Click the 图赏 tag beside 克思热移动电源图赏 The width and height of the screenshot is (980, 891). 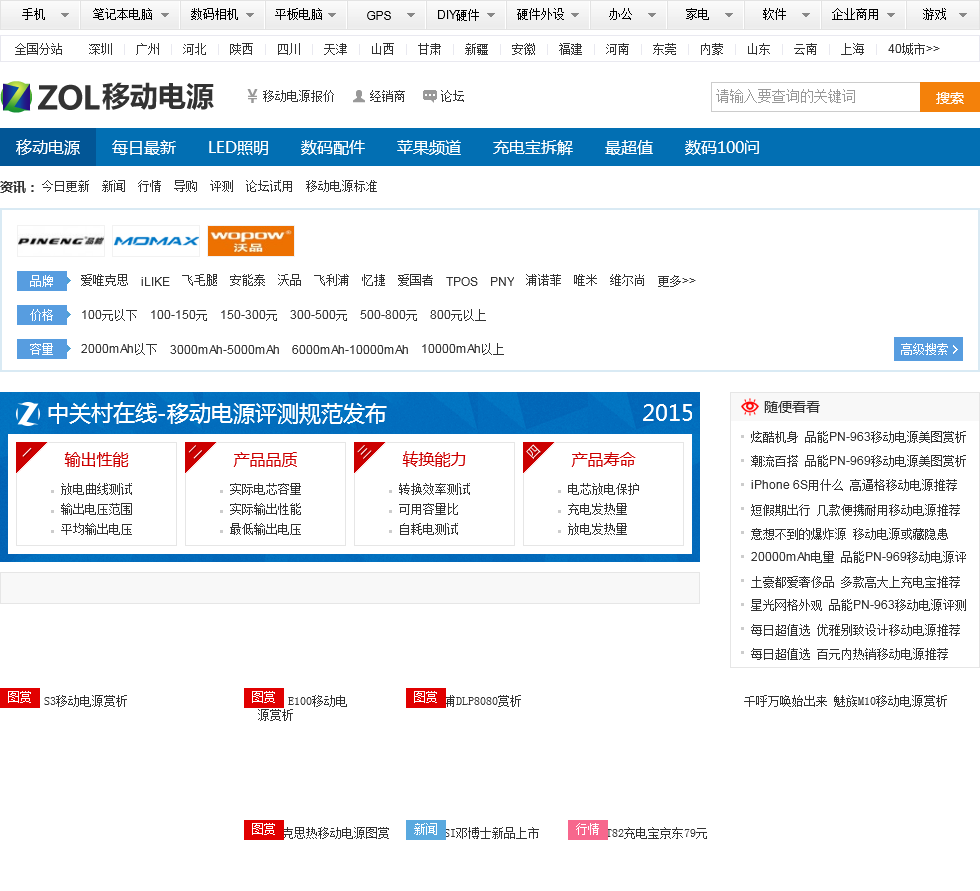click(x=264, y=829)
